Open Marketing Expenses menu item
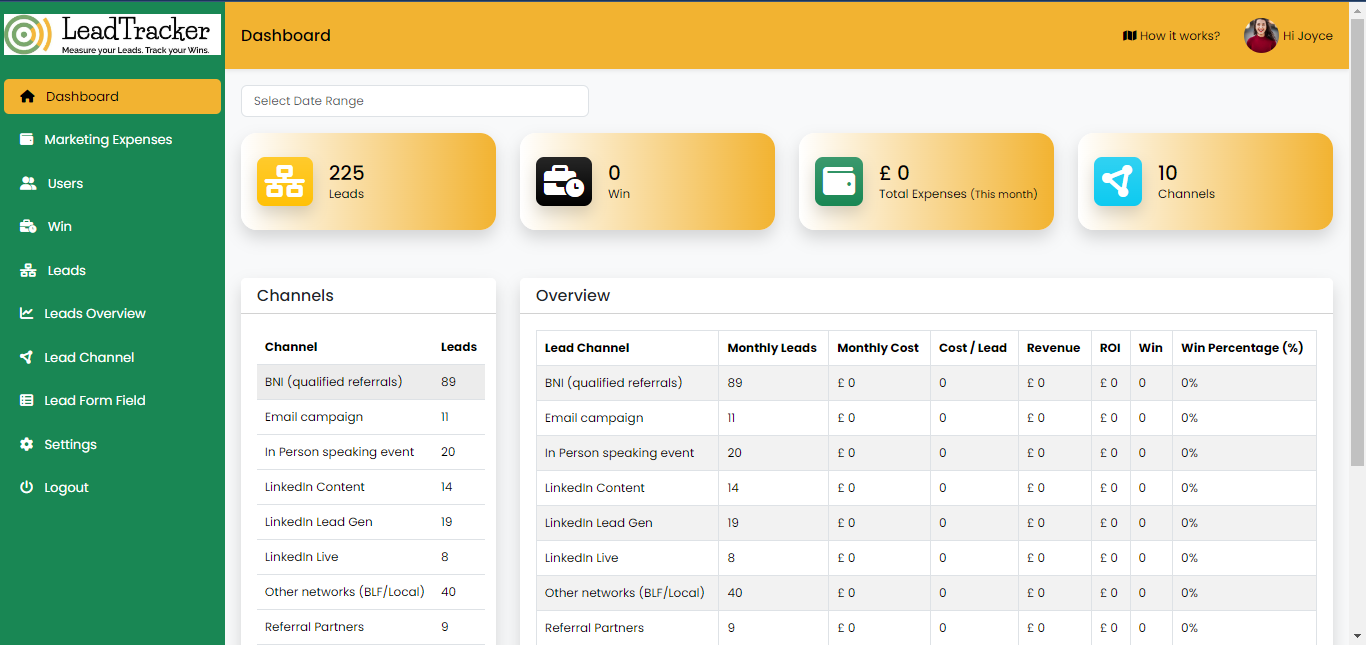Viewport: 1366px width, 645px height. (x=112, y=140)
